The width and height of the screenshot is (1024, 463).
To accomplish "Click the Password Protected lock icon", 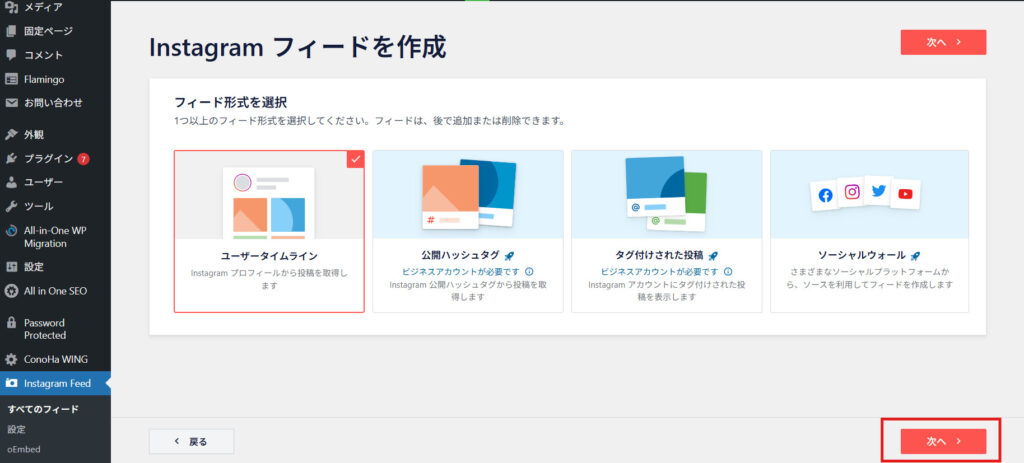I will click(11, 323).
